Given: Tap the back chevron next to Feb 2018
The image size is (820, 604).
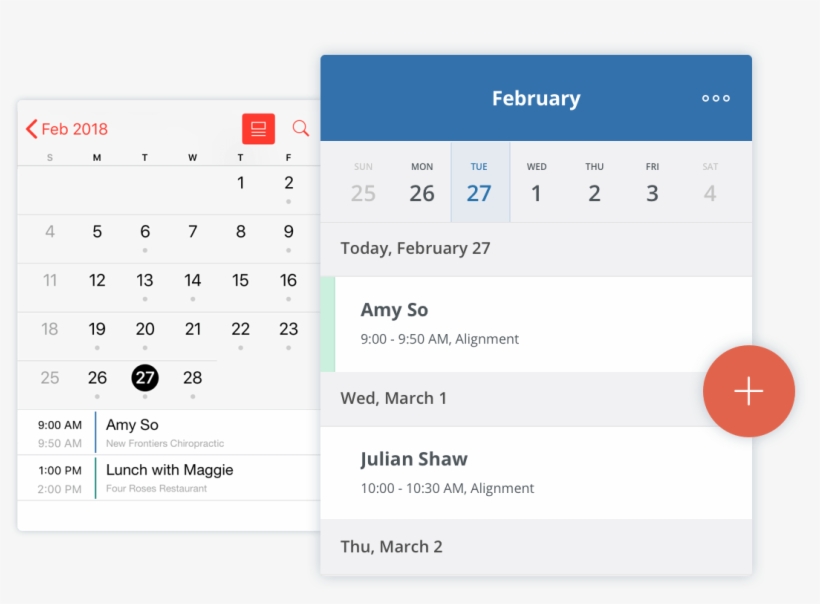Looking at the screenshot, I should 31,129.
